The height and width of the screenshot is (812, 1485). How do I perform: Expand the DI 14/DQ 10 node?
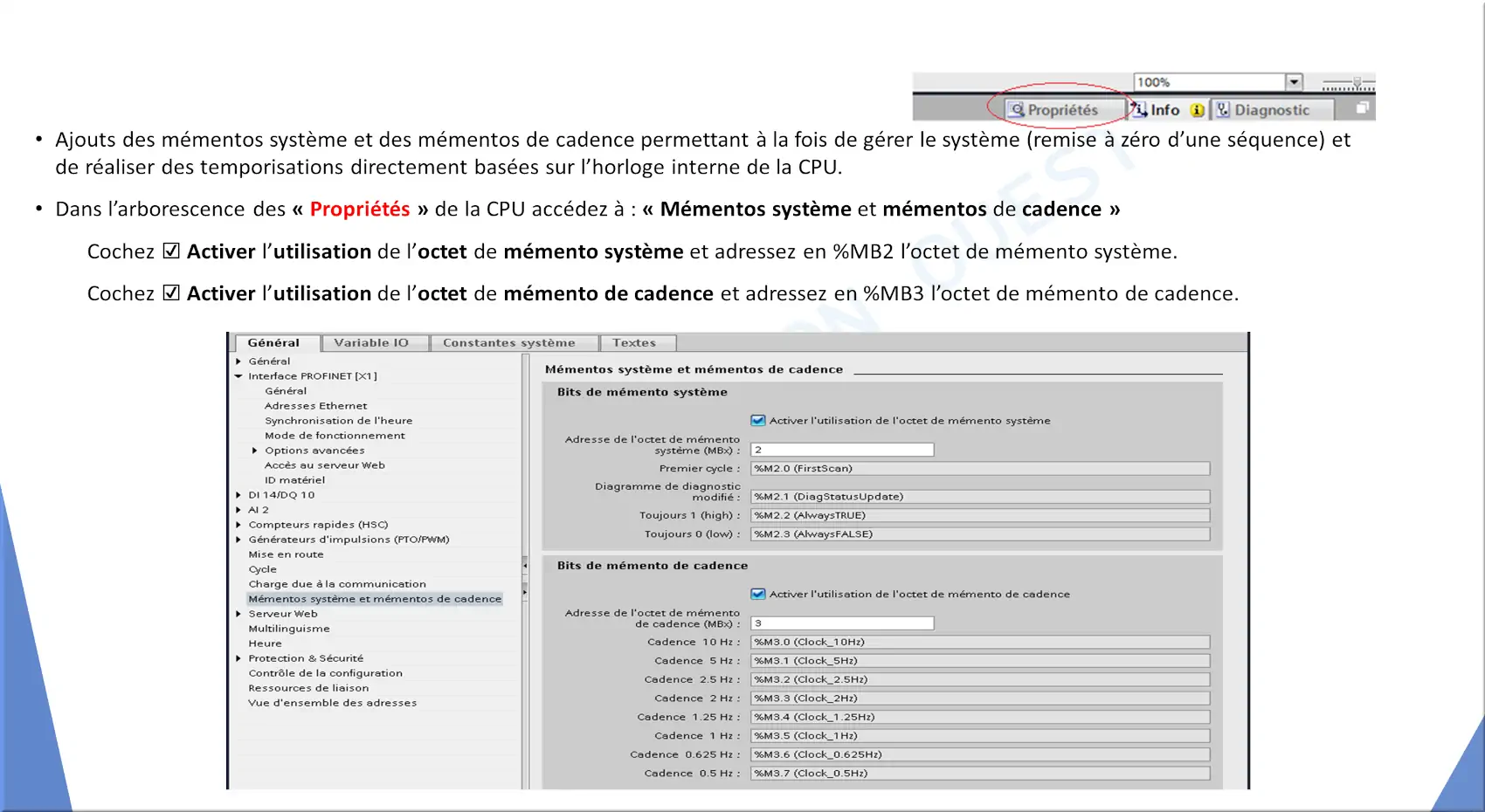[238, 495]
